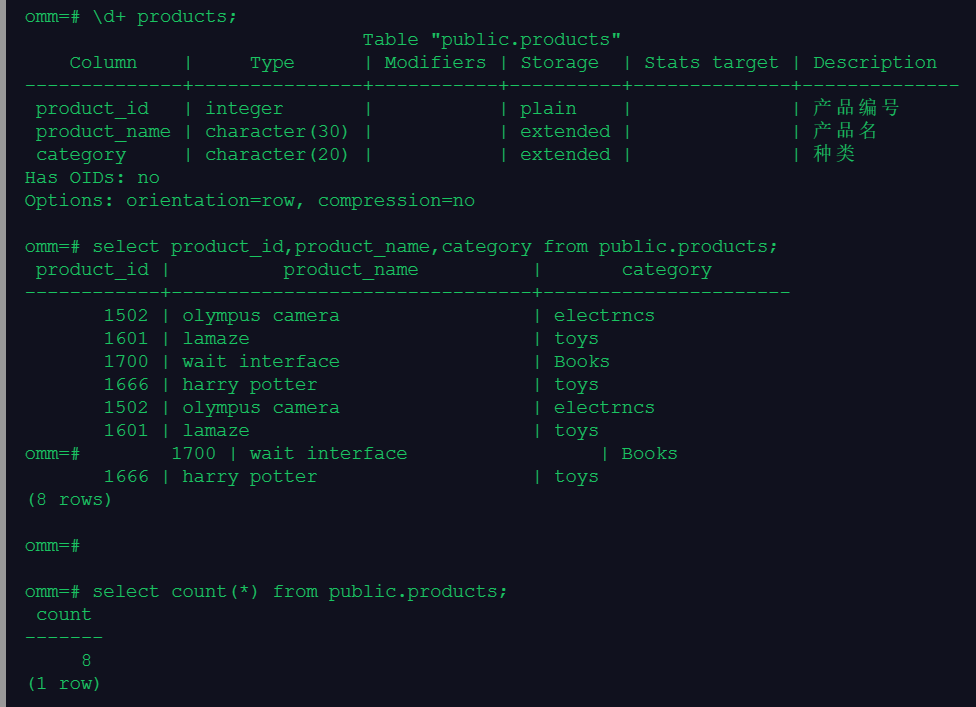Click the "count" result column header
This screenshot has width=976, height=707.
[x=64, y=615]
